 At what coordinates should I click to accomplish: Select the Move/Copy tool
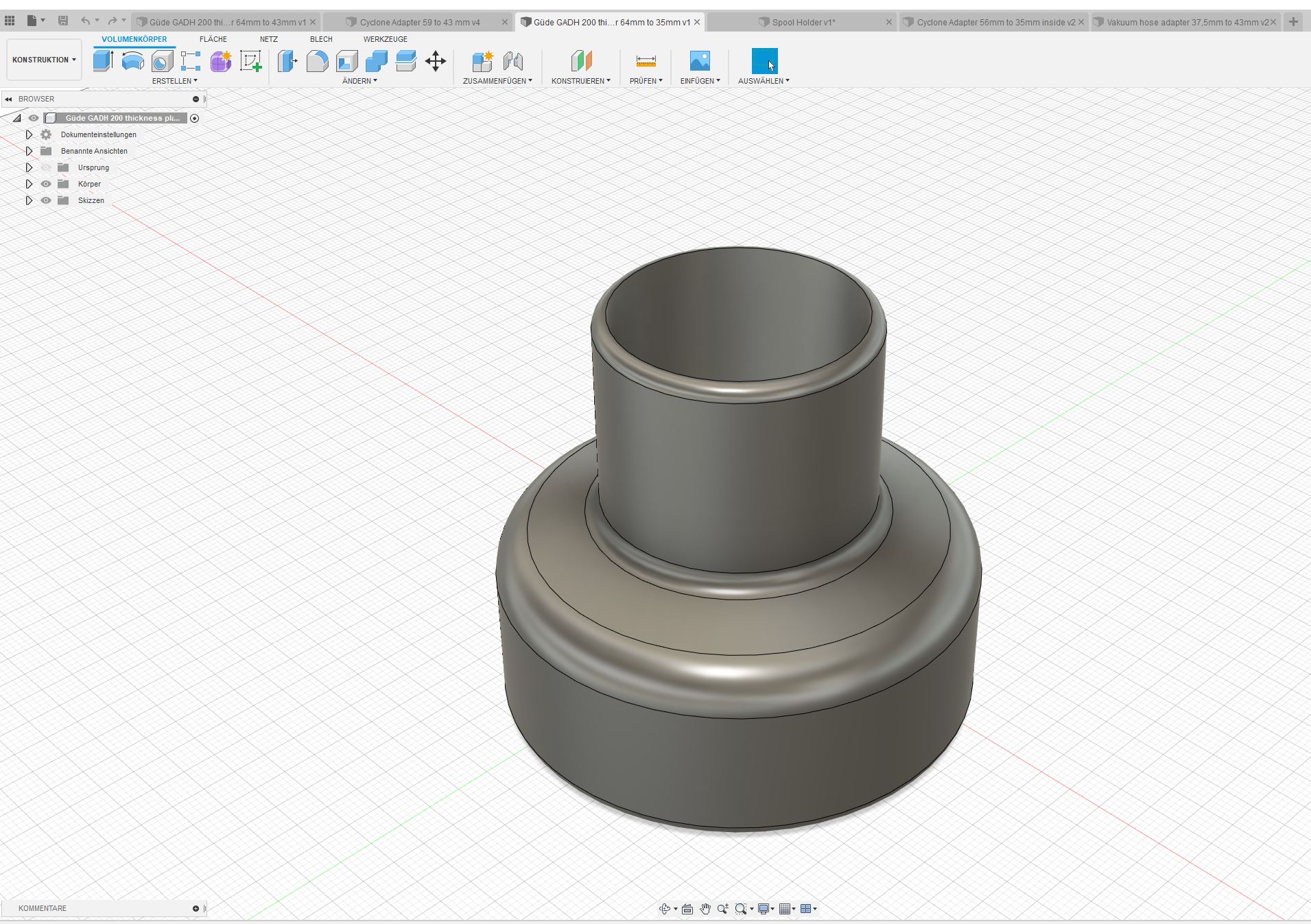tap(436, 61)
